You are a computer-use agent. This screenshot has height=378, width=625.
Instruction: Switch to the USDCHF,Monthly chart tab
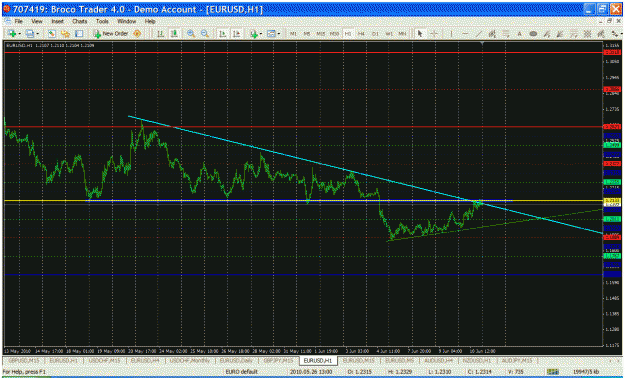pos(191,360)
